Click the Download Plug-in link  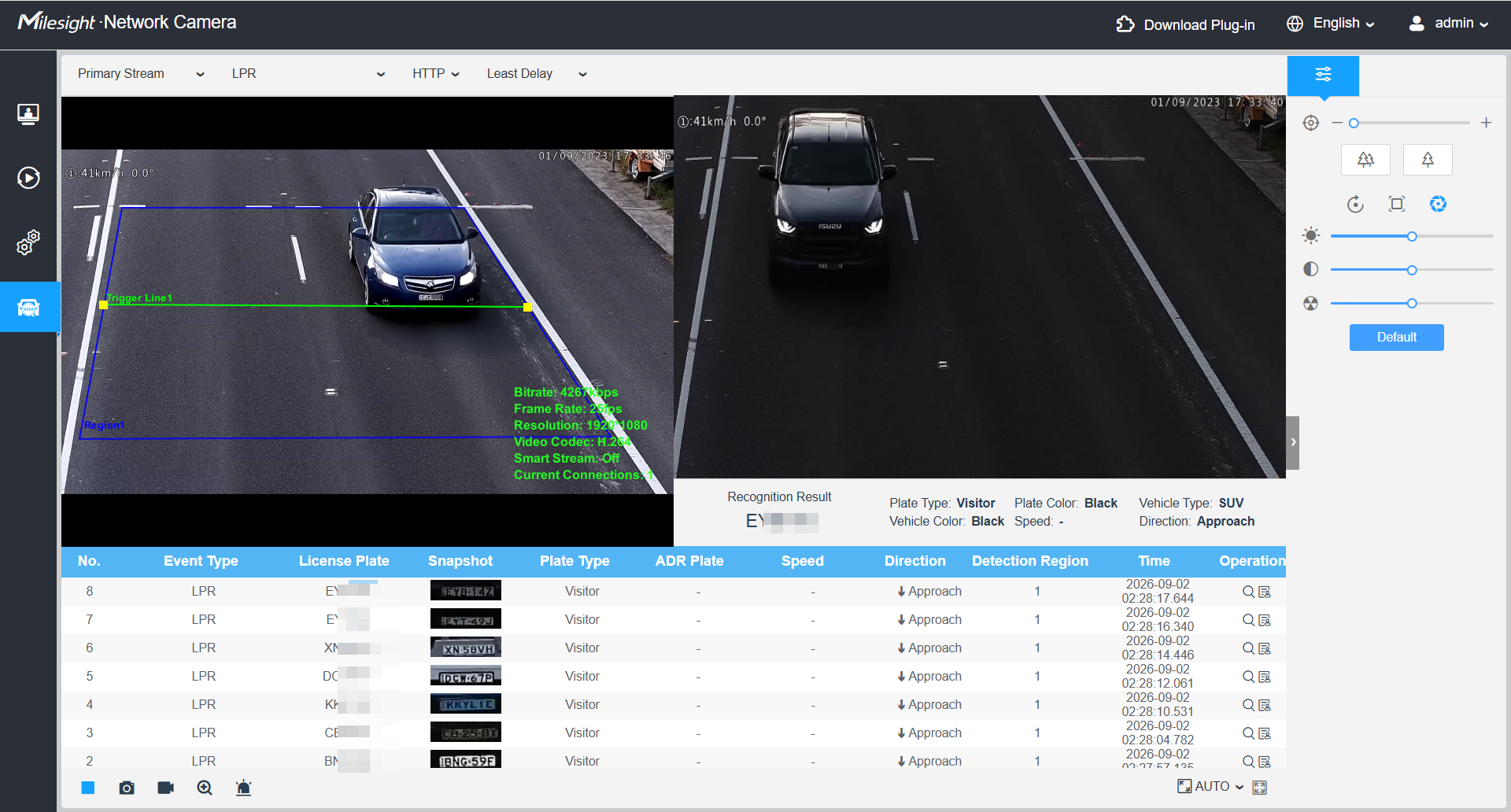1185,24
